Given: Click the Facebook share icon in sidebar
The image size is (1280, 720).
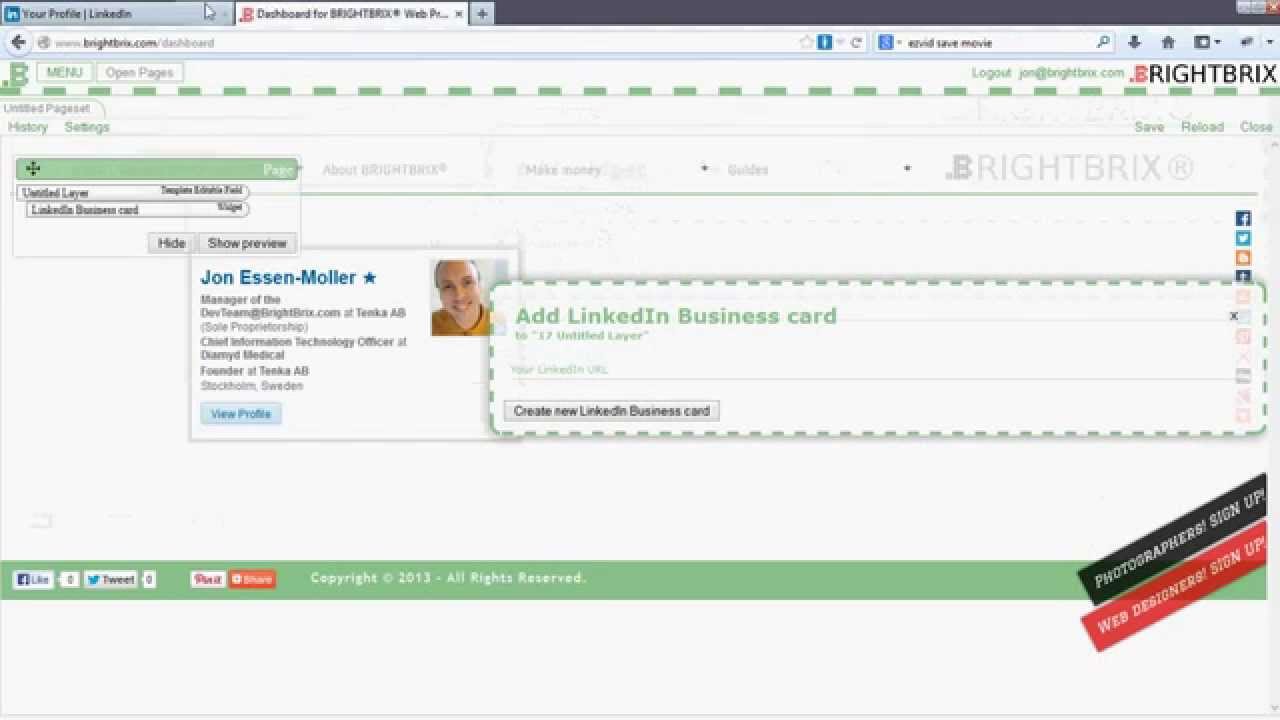Looking at the screenshot, I should coord(1243,219).
